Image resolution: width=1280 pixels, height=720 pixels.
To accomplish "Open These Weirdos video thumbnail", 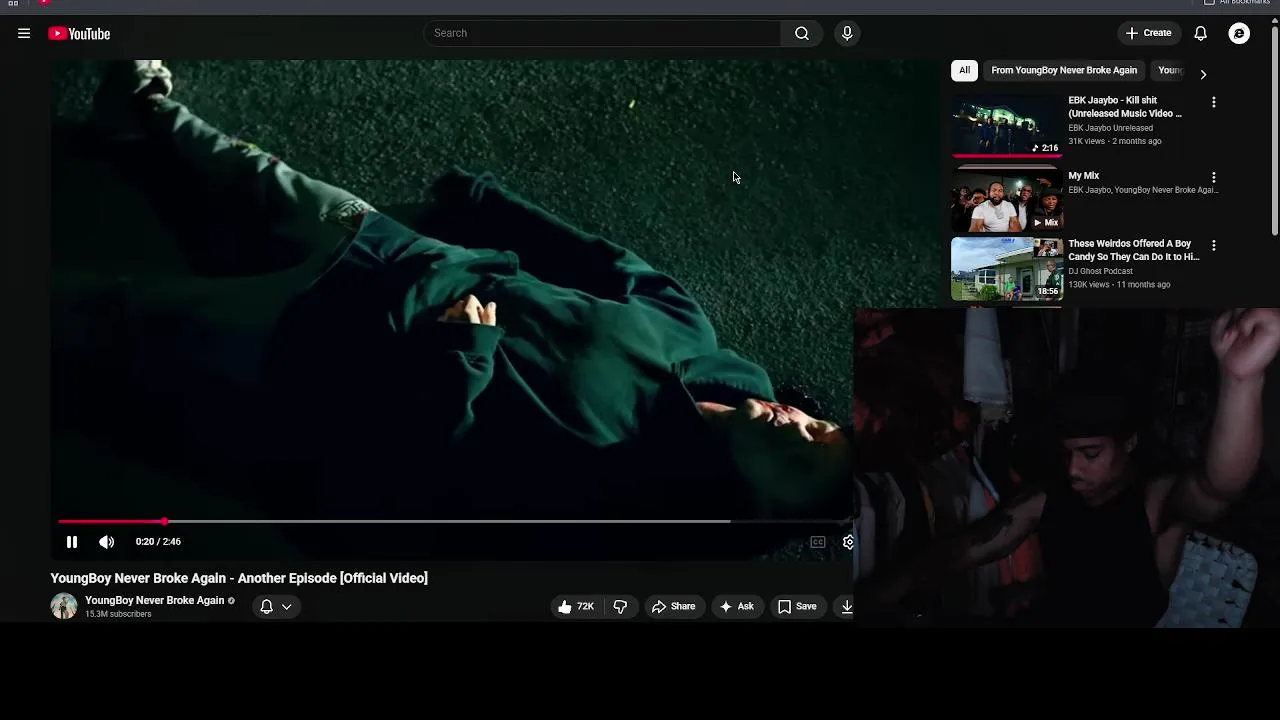I will point(1007,268).
